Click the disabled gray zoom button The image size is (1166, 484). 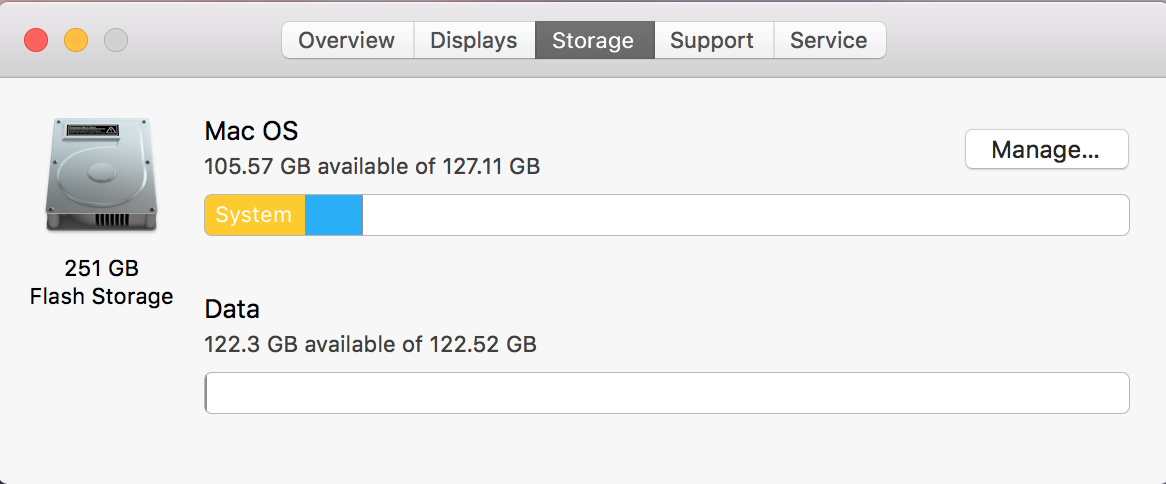[x=116, y=41]
